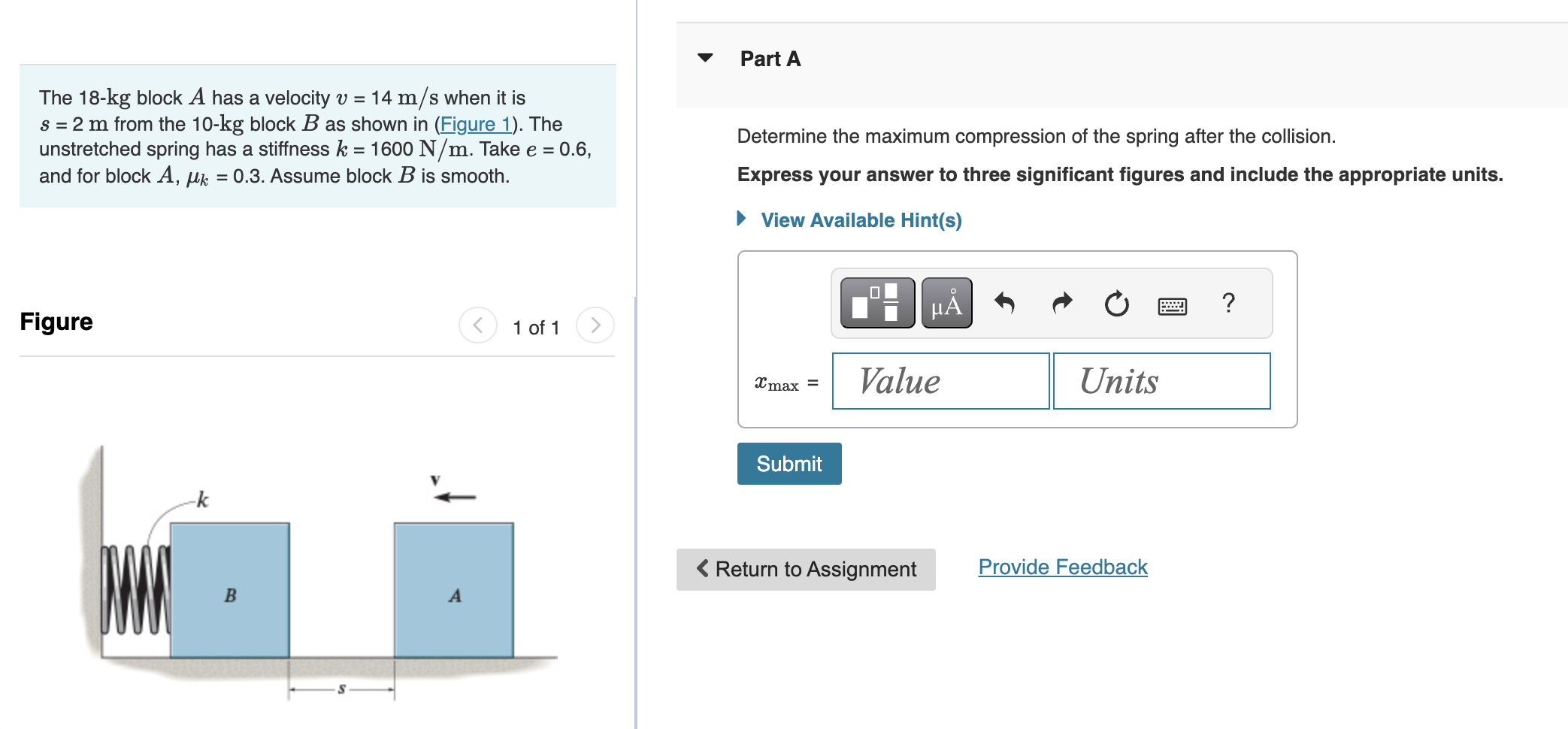The height and width of the screenshot is (729, 1568).
Task: Select the Part A header
Action: click(769, 59)
